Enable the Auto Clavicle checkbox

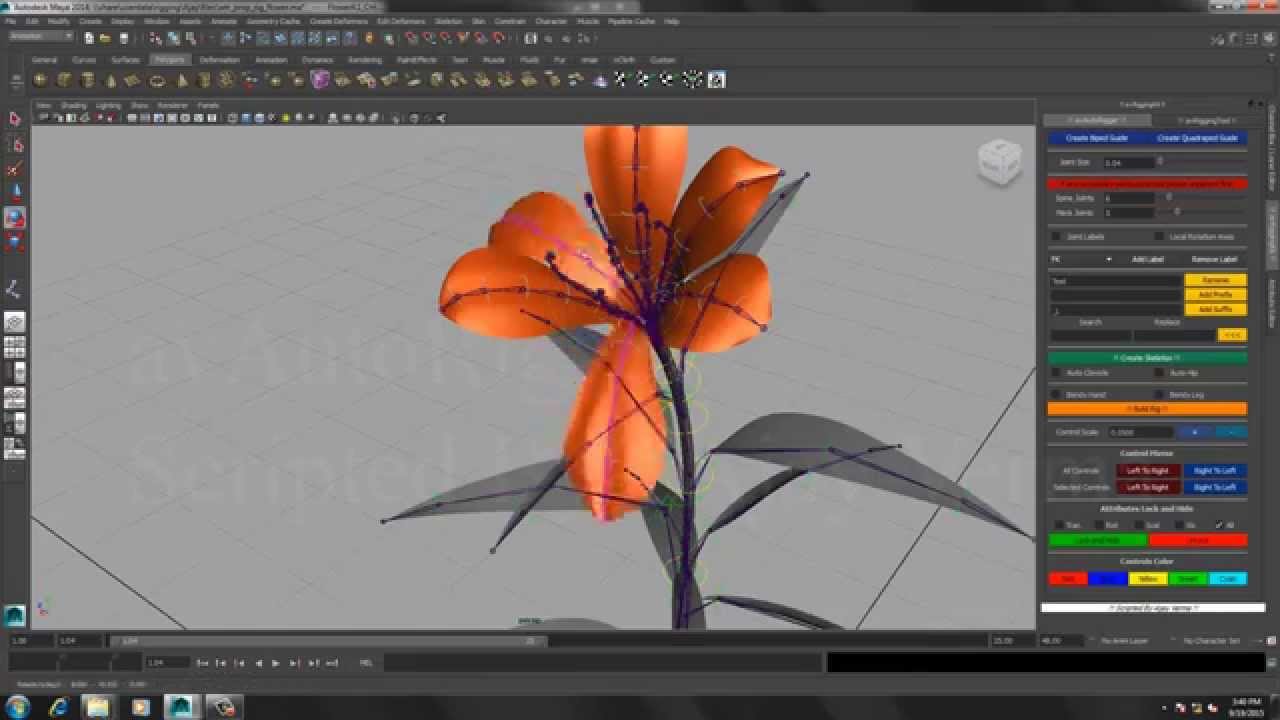1056,372
